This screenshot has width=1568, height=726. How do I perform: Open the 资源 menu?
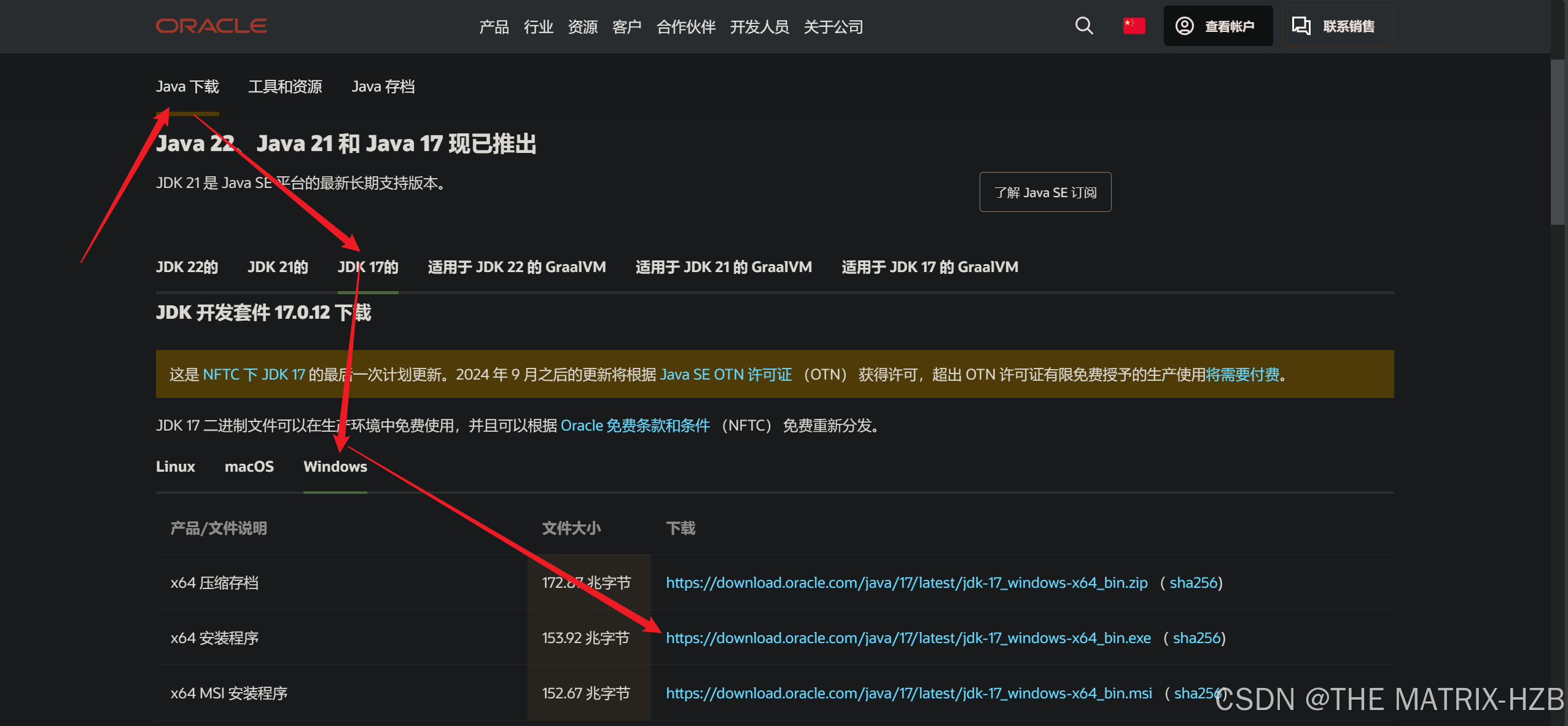click(583, 27)
